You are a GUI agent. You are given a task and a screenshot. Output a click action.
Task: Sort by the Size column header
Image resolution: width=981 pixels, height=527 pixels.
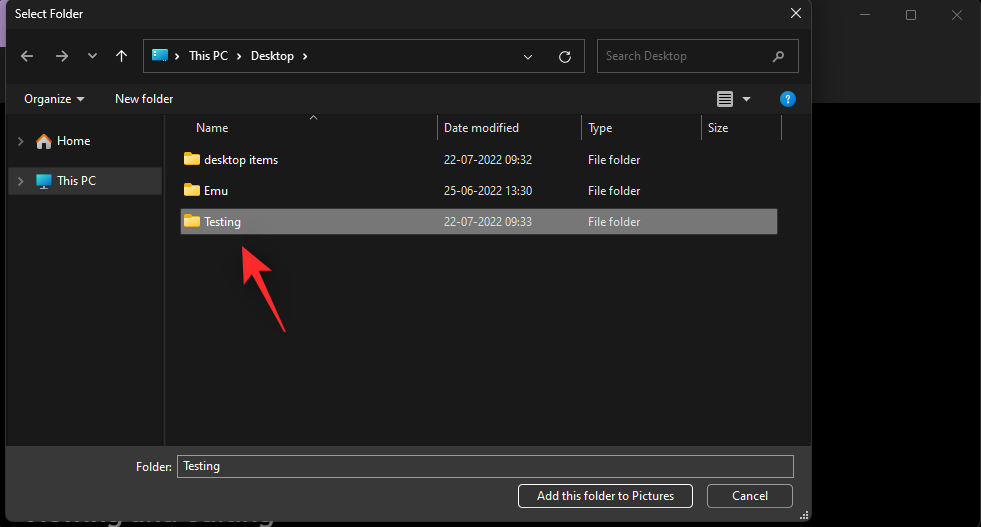(718, 128)
